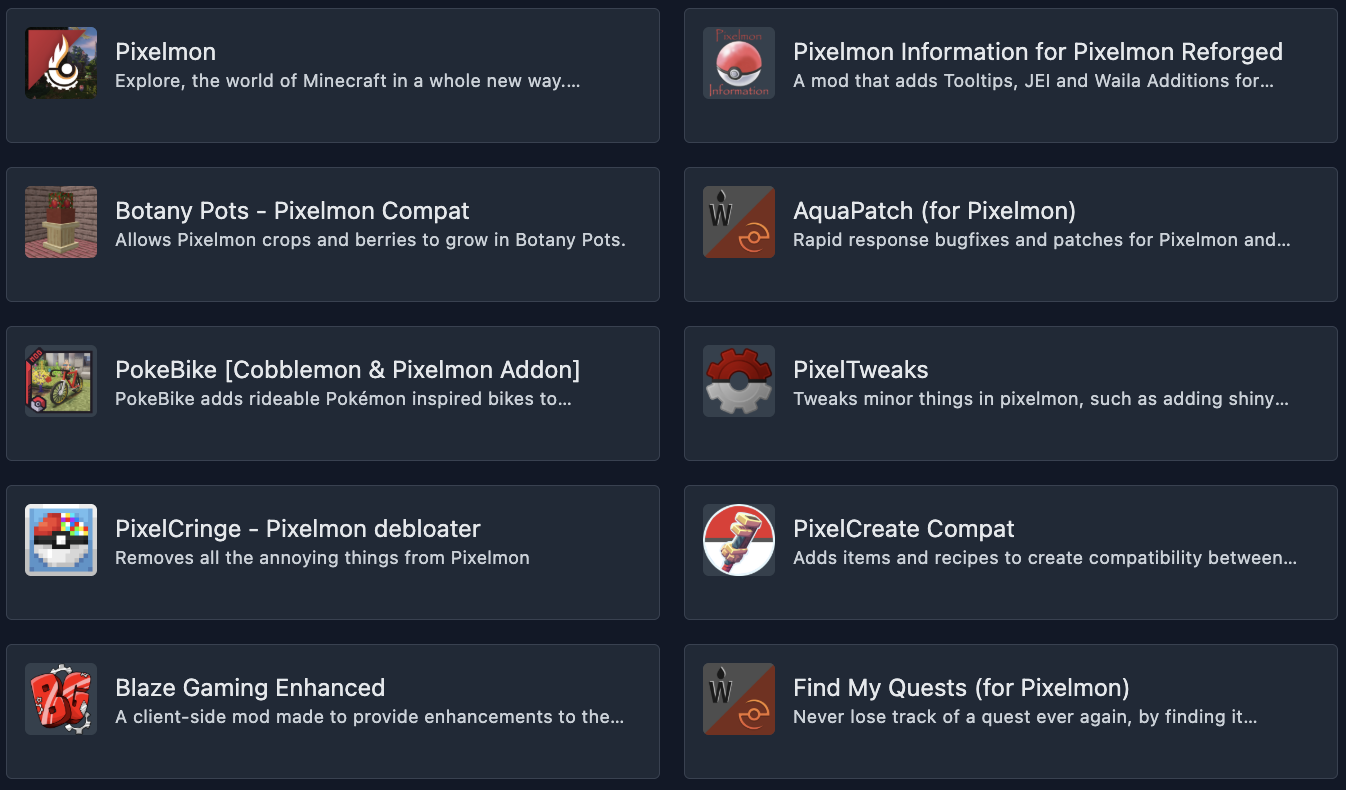
Task: Select PixelCringe debloater description text
Action: click(322, 558)
